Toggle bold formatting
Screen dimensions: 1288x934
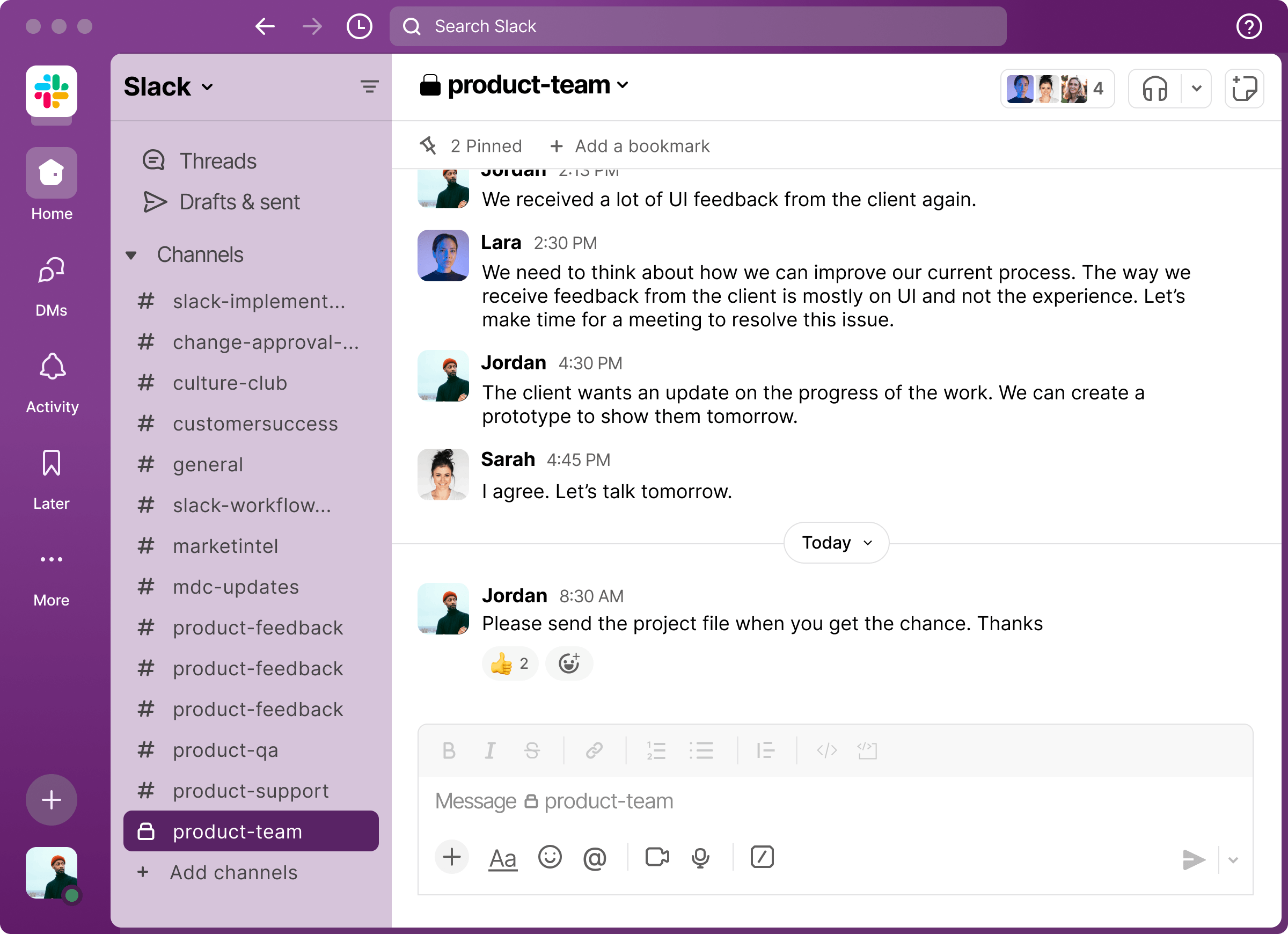coord(449,750)
